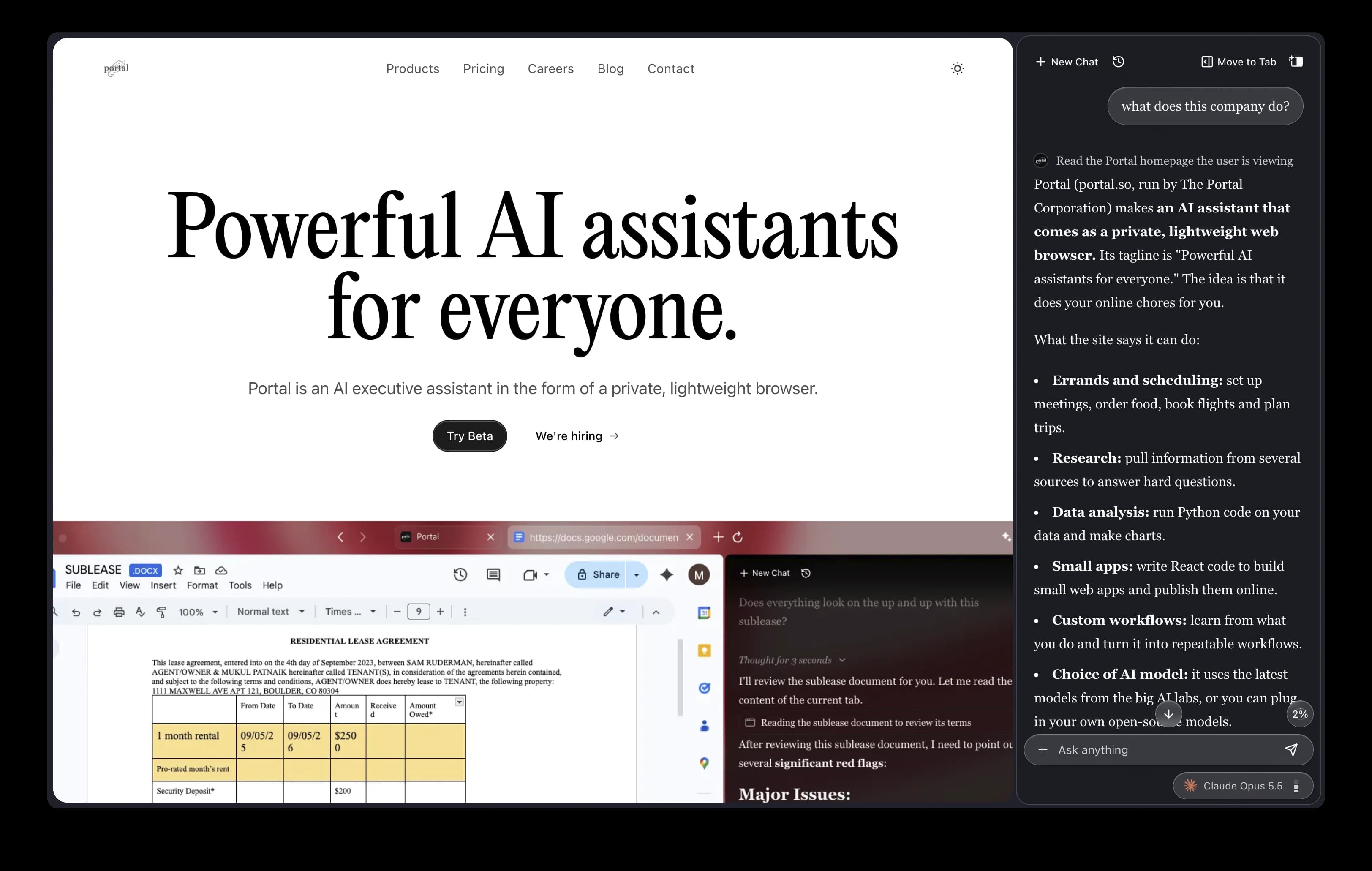Open the File menu in Google Docs
The width and height of the screenshot is (1372, 871).
[73, 585]
